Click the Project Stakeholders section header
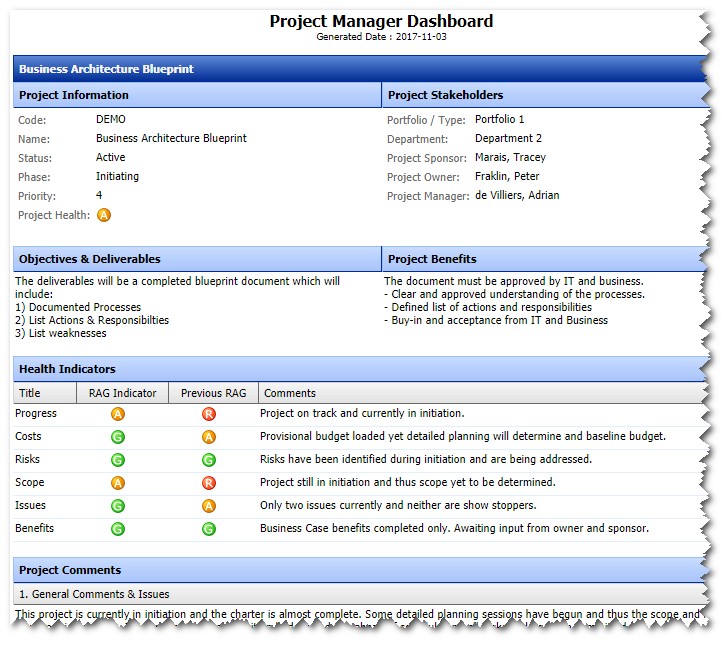The width and height of the screenshot is (728, 645). 545,95
